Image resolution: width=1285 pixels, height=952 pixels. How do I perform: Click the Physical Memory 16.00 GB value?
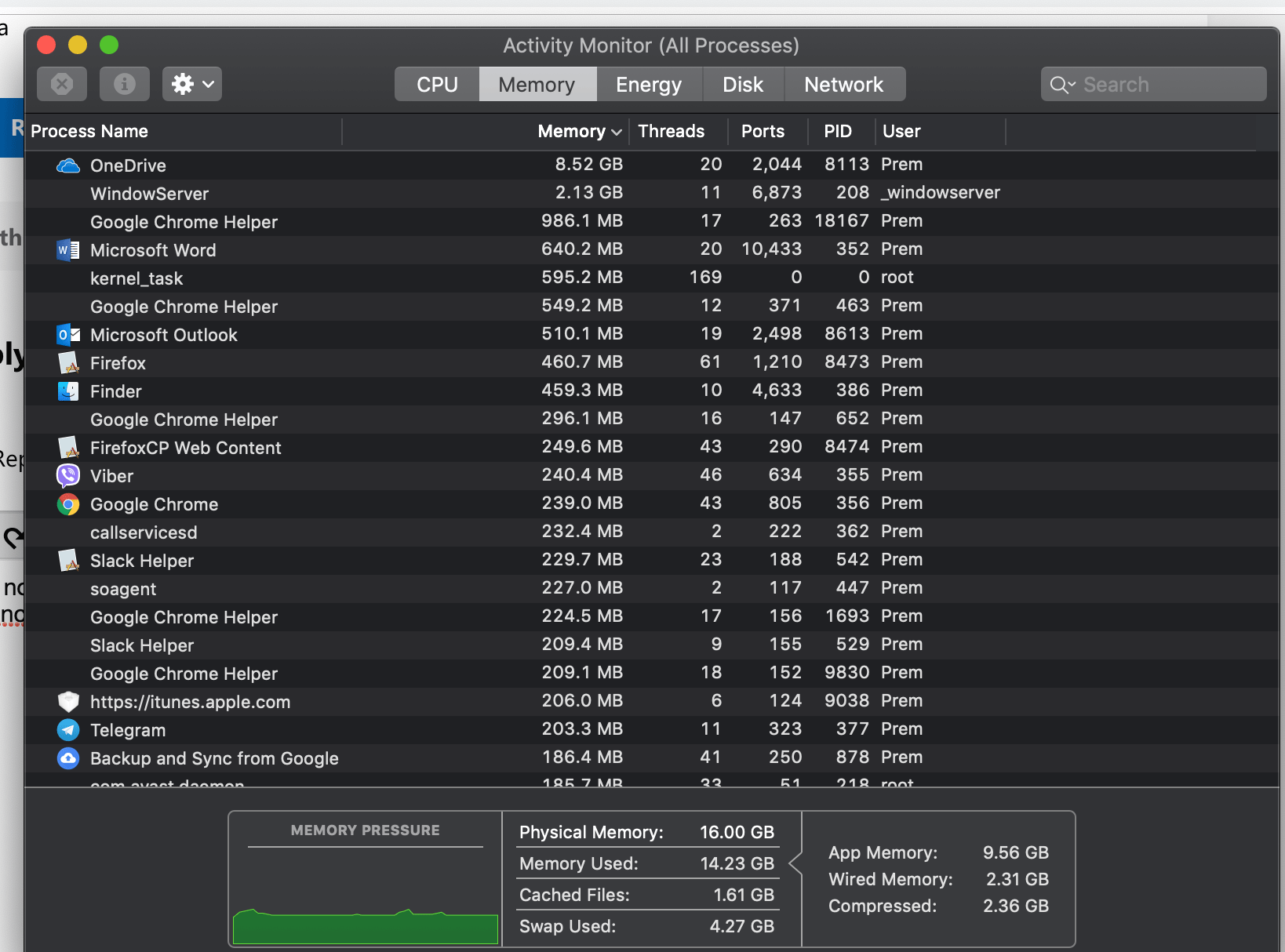737,832
